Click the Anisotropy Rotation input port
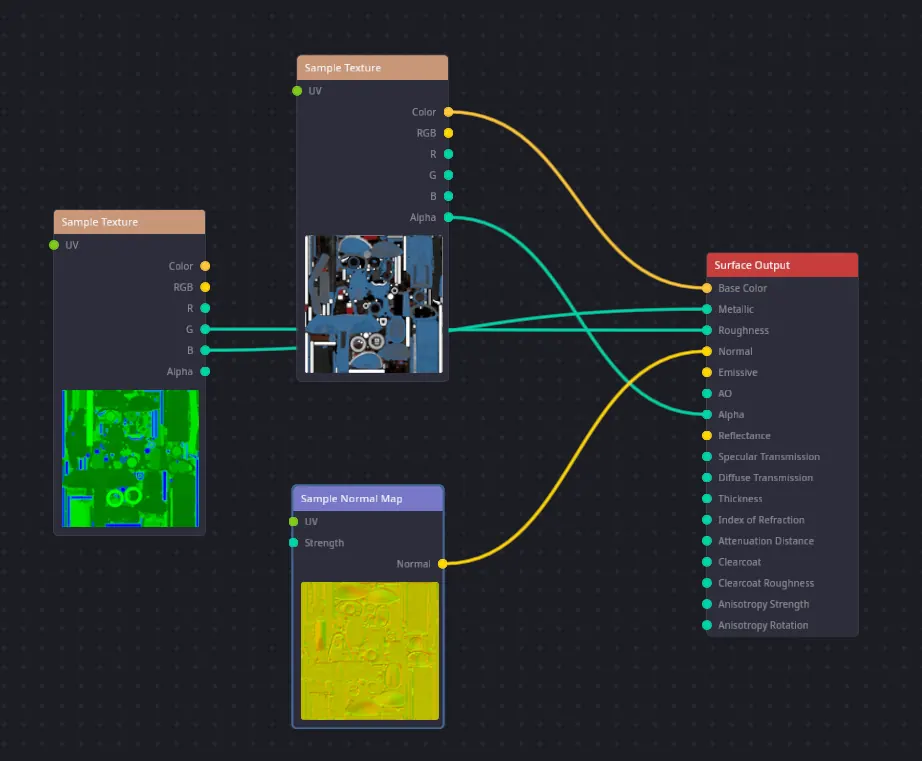This screenshot has height=761, width=922. pyautogui.click(x=707, y=625)
